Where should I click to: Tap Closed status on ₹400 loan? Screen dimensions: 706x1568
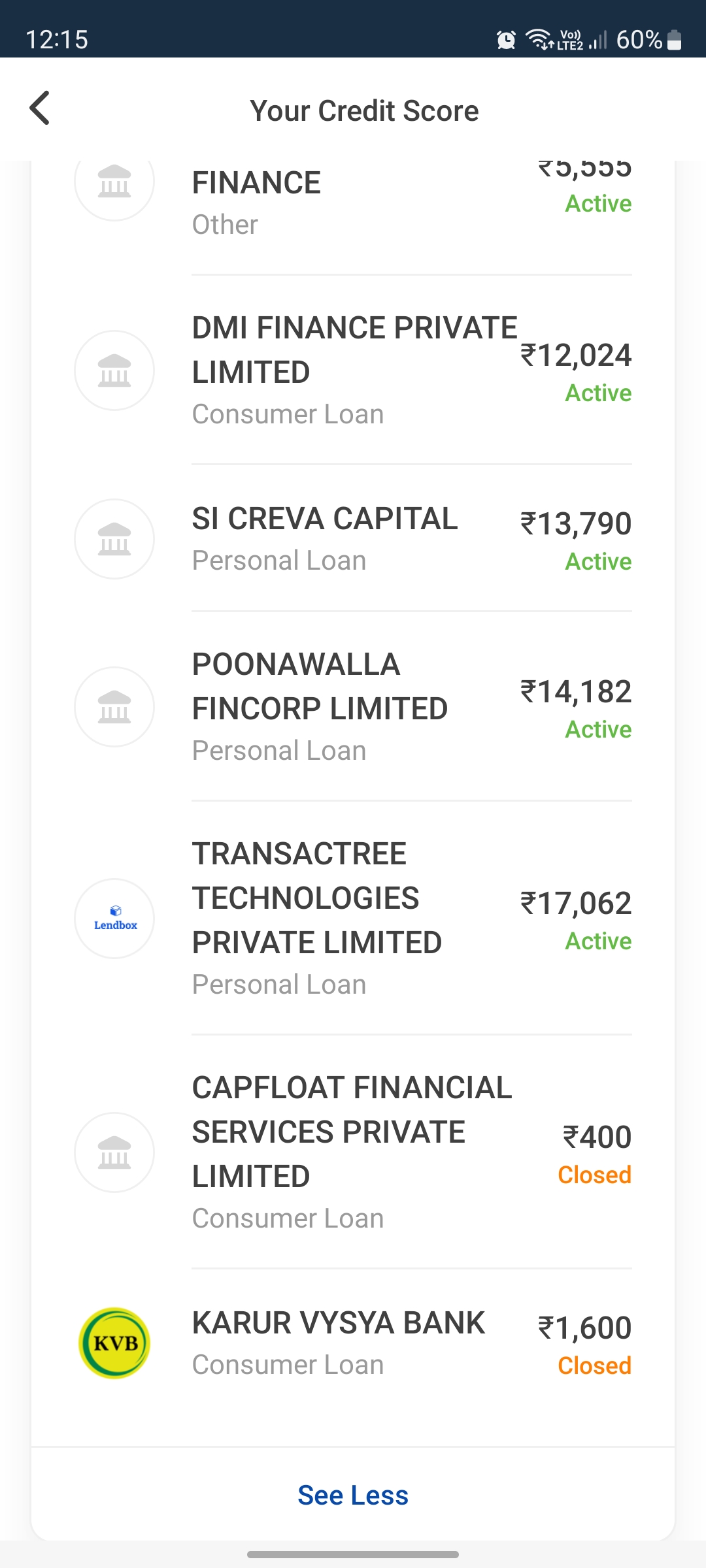click(x=594, y=1175)
